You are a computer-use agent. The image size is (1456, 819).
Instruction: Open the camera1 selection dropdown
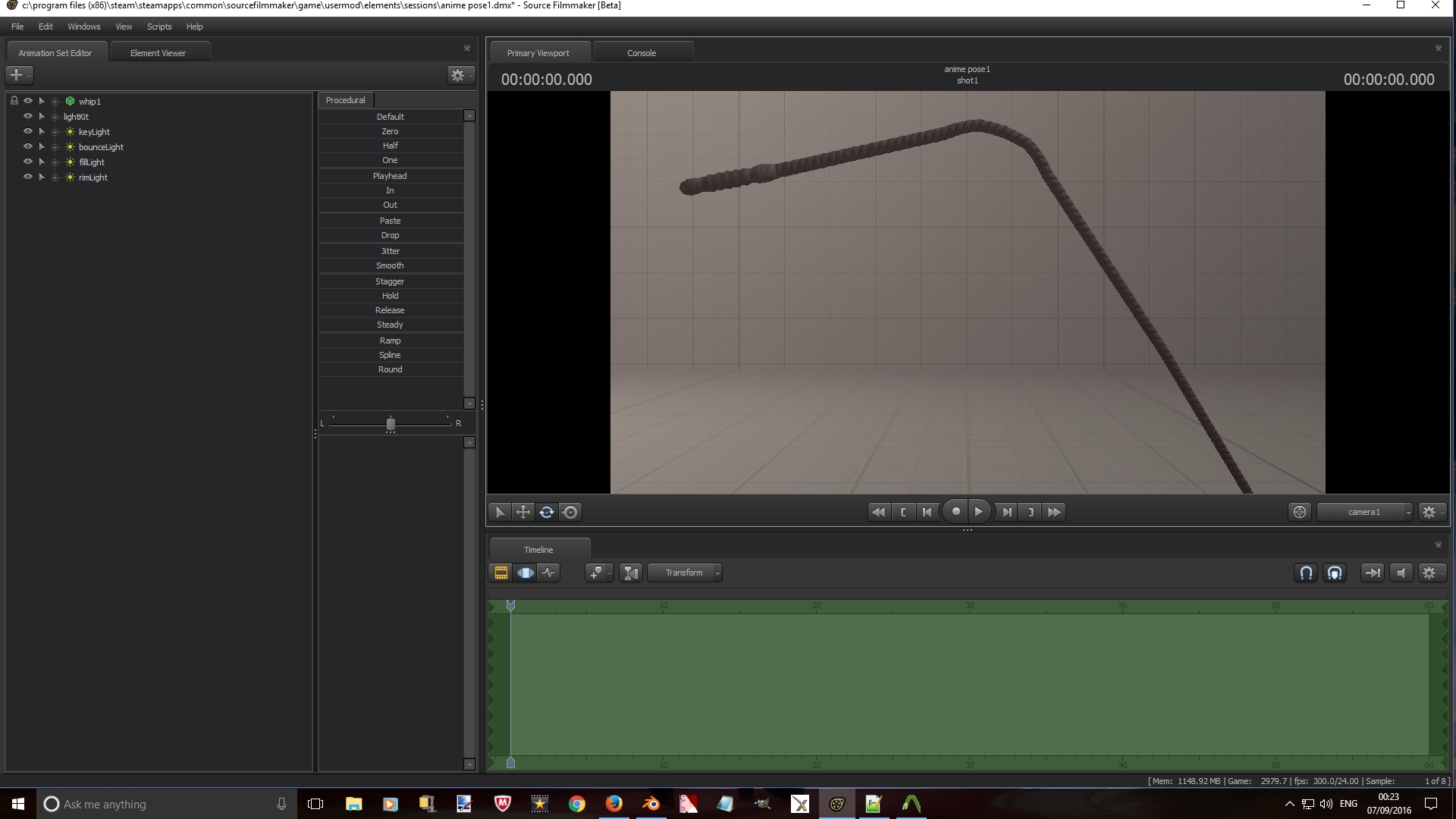1365,512
